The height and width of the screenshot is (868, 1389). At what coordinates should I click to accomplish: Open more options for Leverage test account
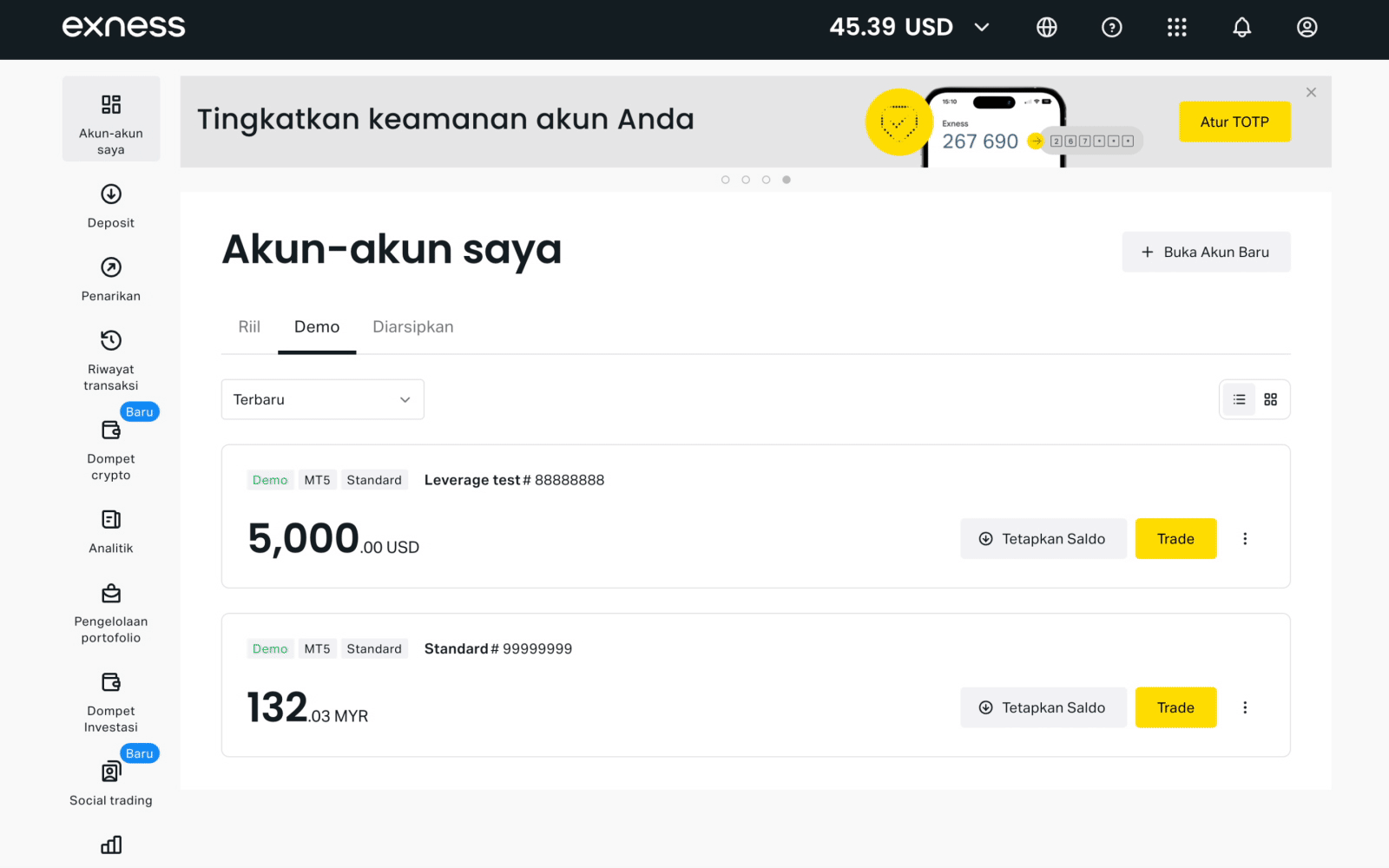coord(1245,539)
